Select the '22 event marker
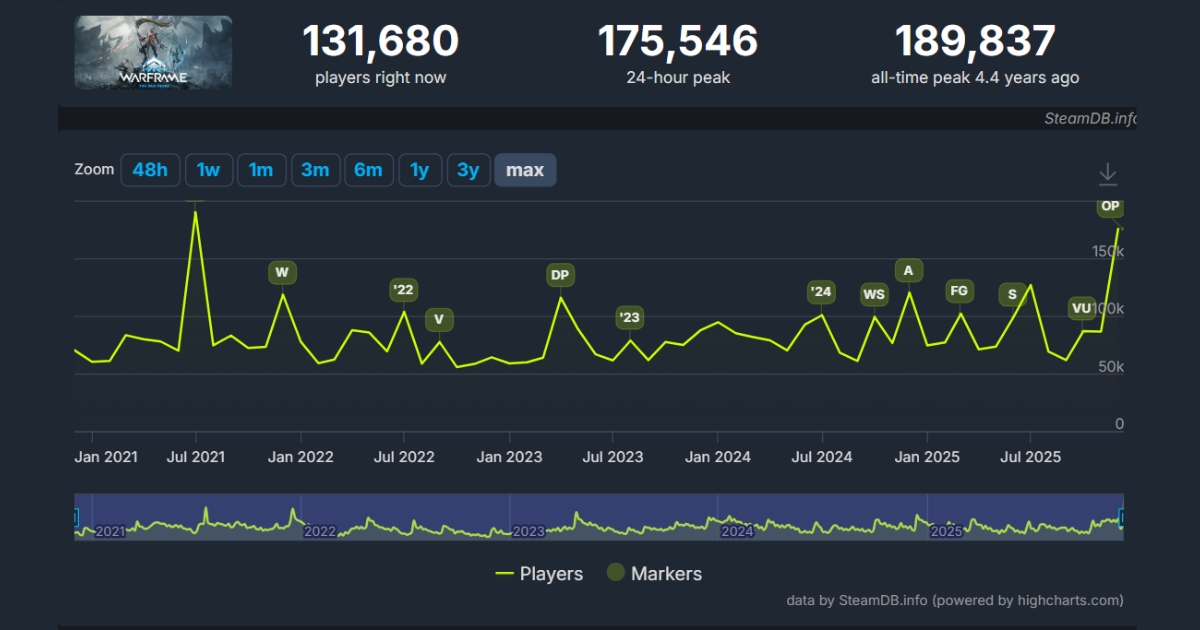1200x630 pixels. tap(403, 291)
